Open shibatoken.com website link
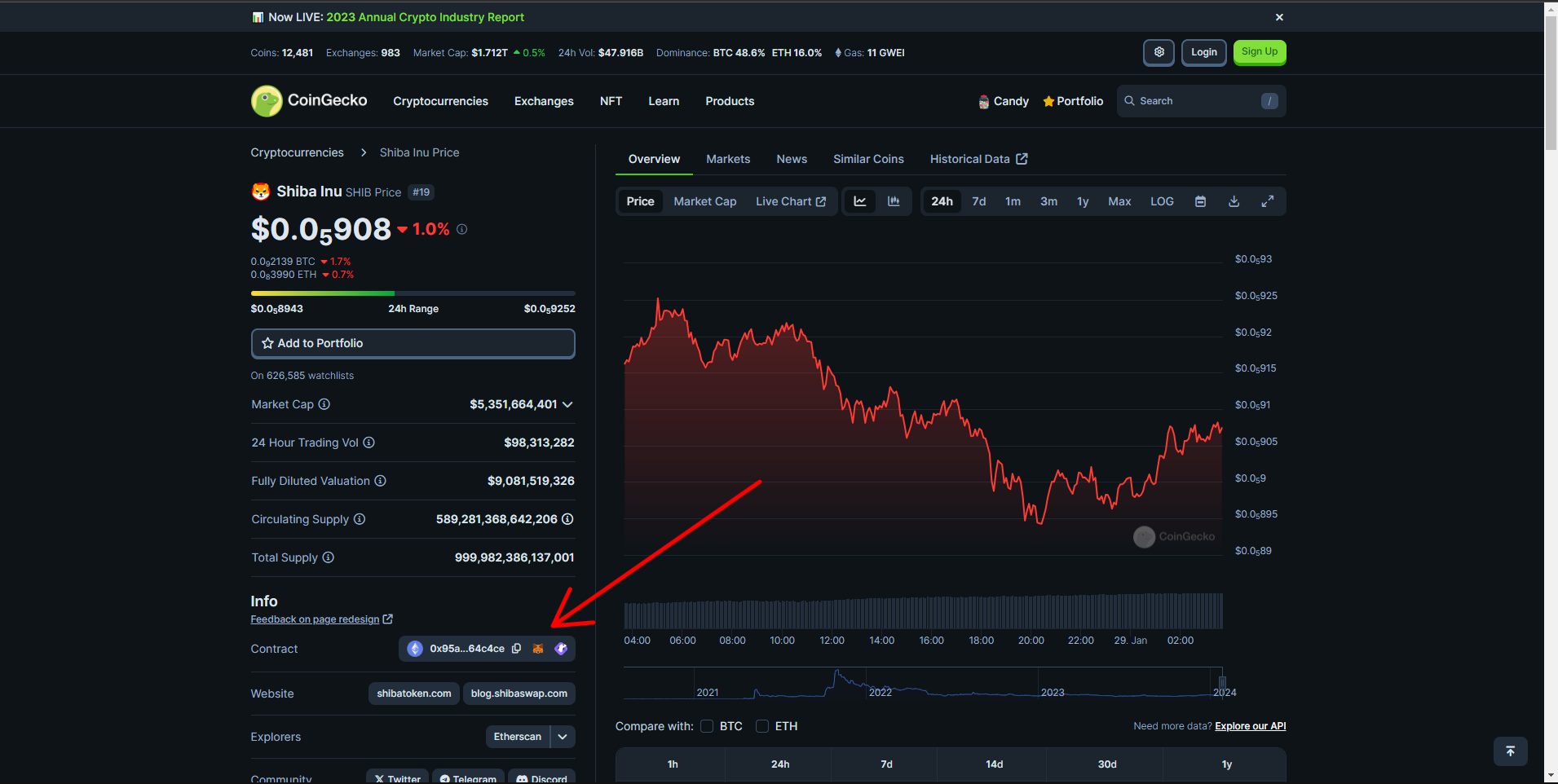Viewport: 1558px width, 784px height. (414, 694)
